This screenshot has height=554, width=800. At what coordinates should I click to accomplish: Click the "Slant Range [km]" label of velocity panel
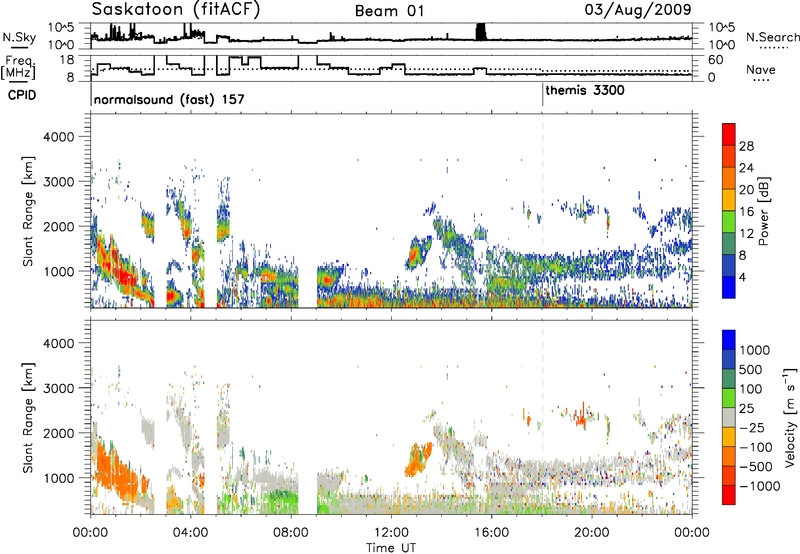pyautogui.click(x=28, y=418)
